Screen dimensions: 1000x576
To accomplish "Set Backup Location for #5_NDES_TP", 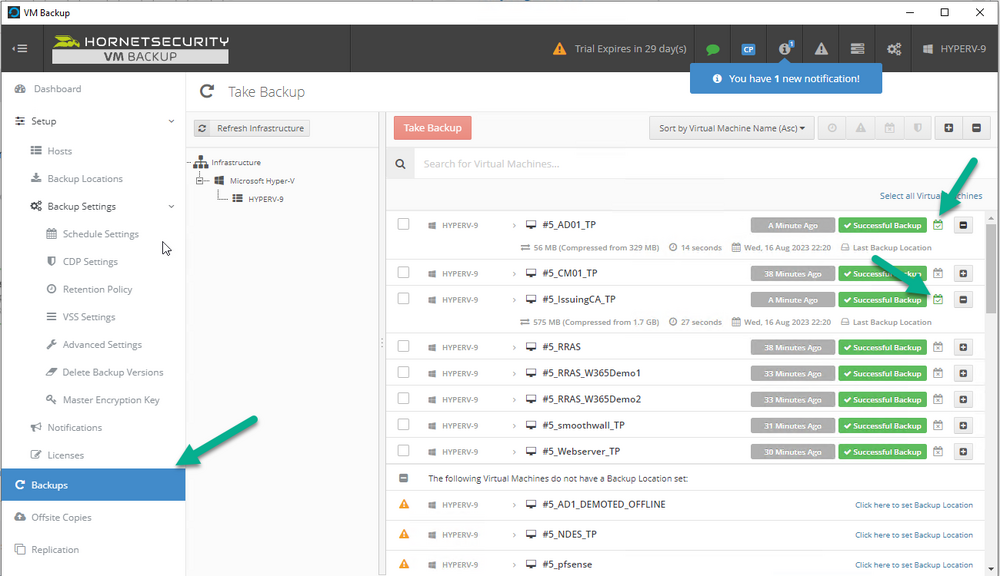I will 914,535.
